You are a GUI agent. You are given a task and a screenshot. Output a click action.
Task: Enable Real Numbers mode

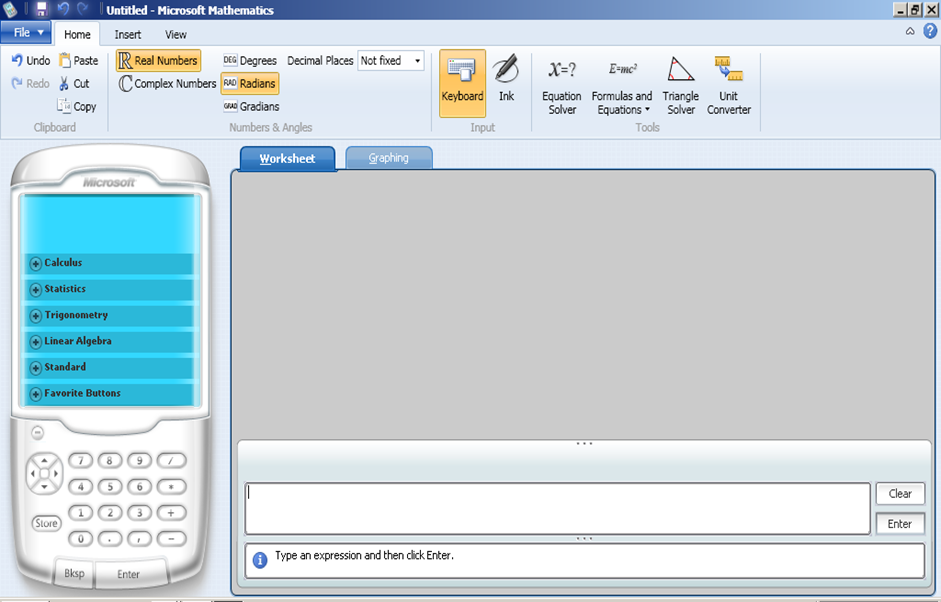pyautogui.click(x=158, y=61)
